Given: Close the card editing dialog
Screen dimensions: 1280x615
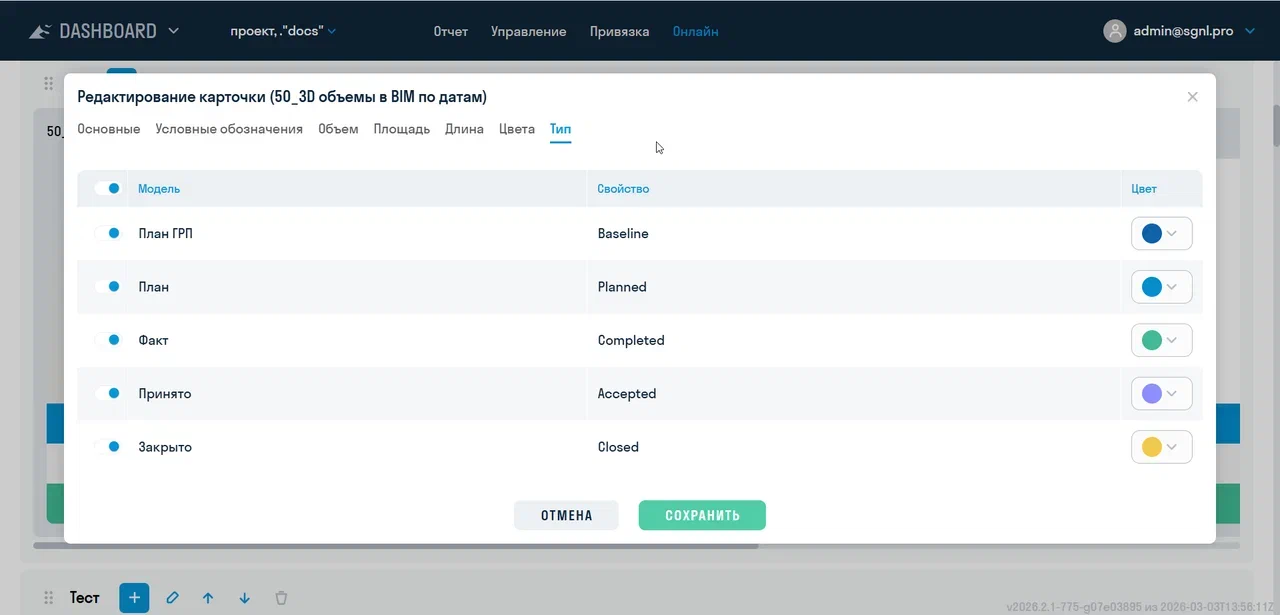Looking at the screenshot, I should click(1192, 97).
